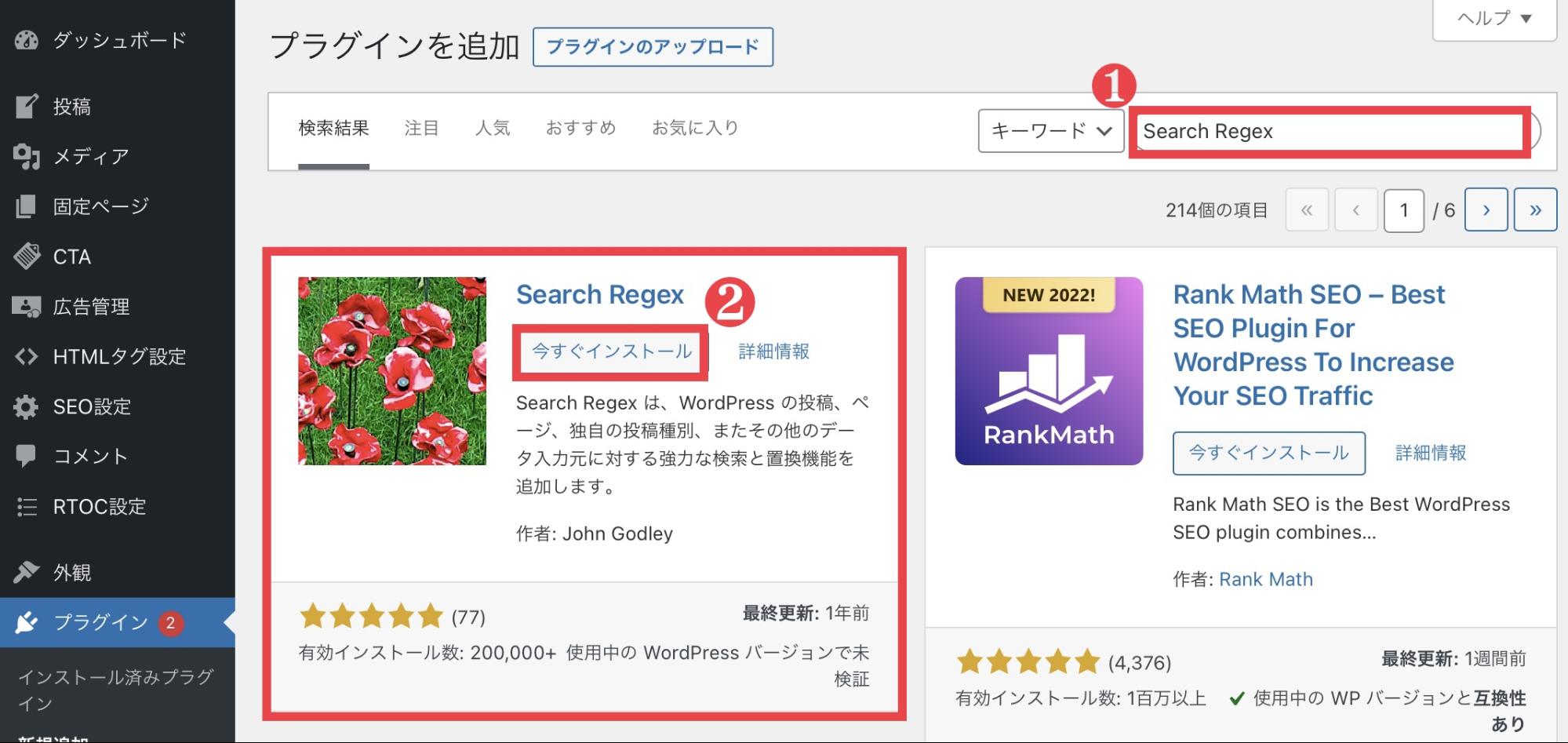This screenshot has height=743, width=1568.
Task: Open Search Regex 詳細情報 link
Action: point(774,351)
